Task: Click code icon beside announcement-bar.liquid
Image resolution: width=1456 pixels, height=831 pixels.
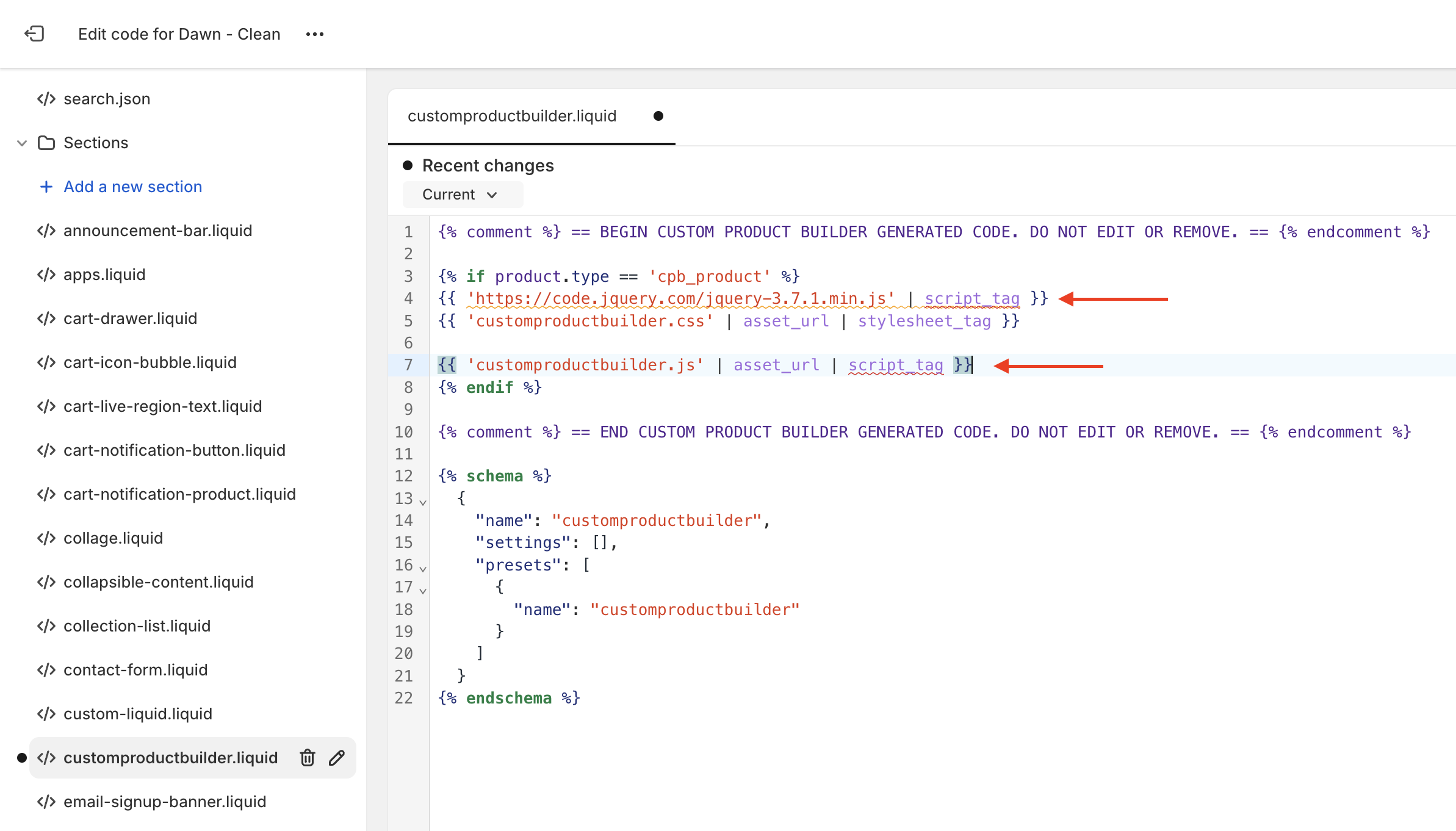Action: tap(46, 231)
